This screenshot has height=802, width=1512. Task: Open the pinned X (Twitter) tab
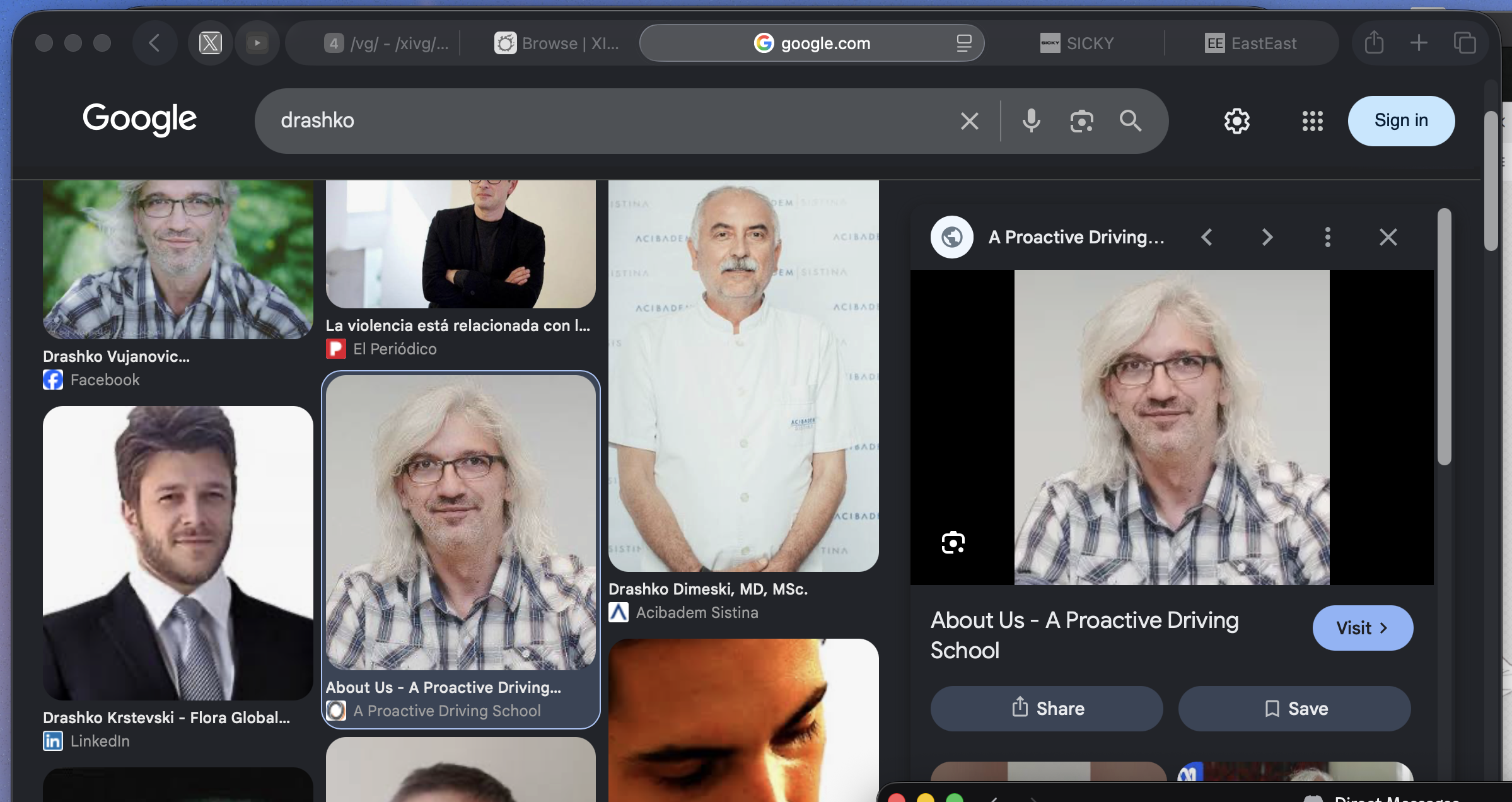(x=211, y=43)
